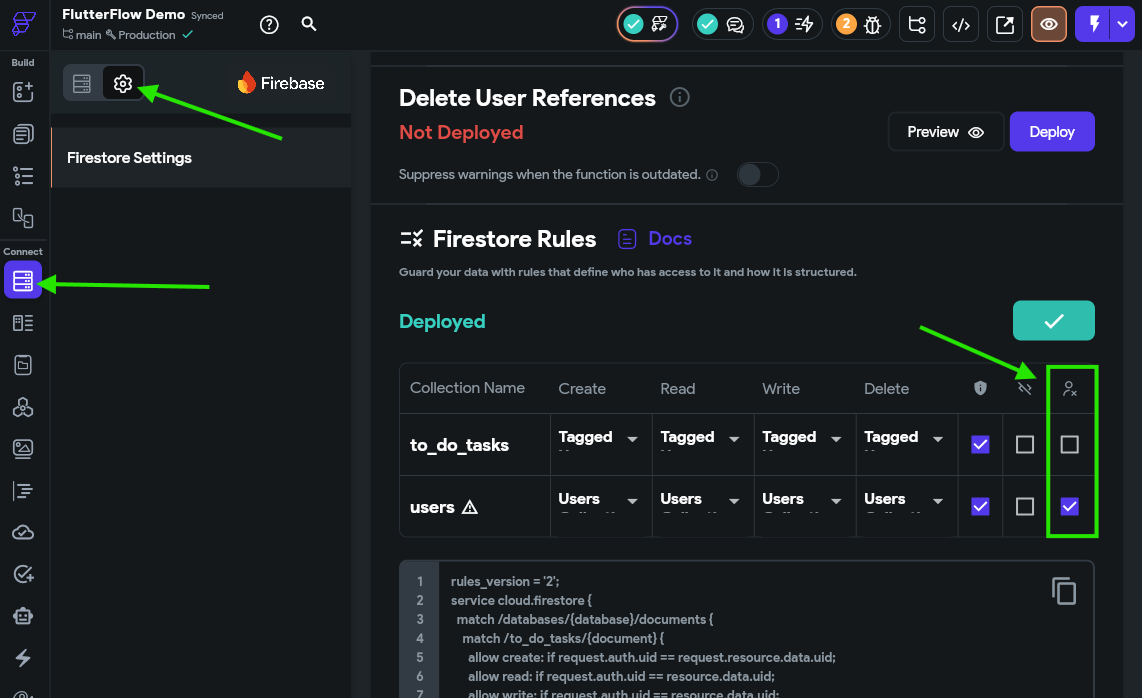Open the Firestore database sidebar icon
Image resolution: width=1142 pixels, height=698 pixels.
click(x=23, y=280)
